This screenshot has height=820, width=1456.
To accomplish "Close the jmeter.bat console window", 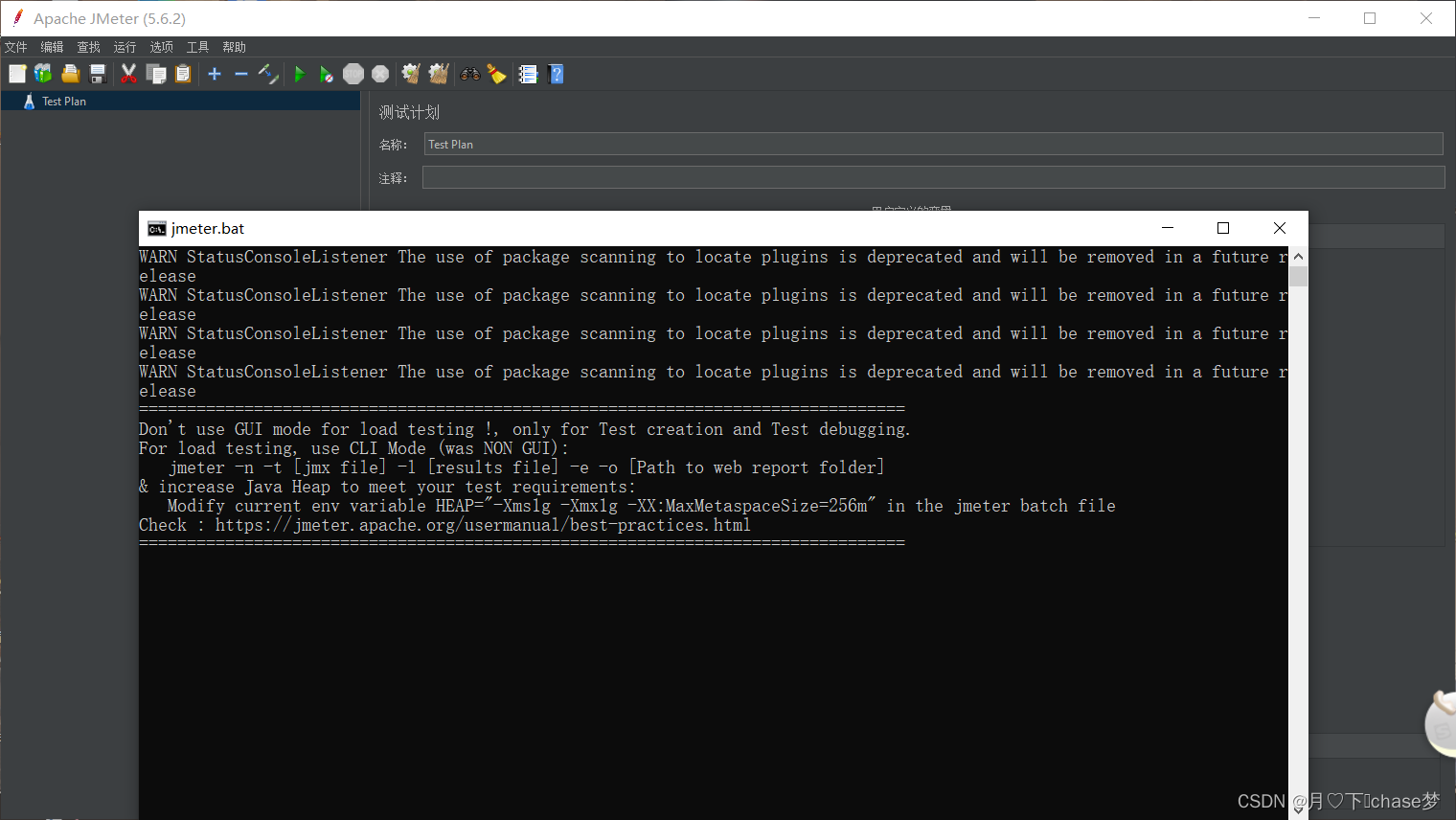I will tap(1279, 228).
